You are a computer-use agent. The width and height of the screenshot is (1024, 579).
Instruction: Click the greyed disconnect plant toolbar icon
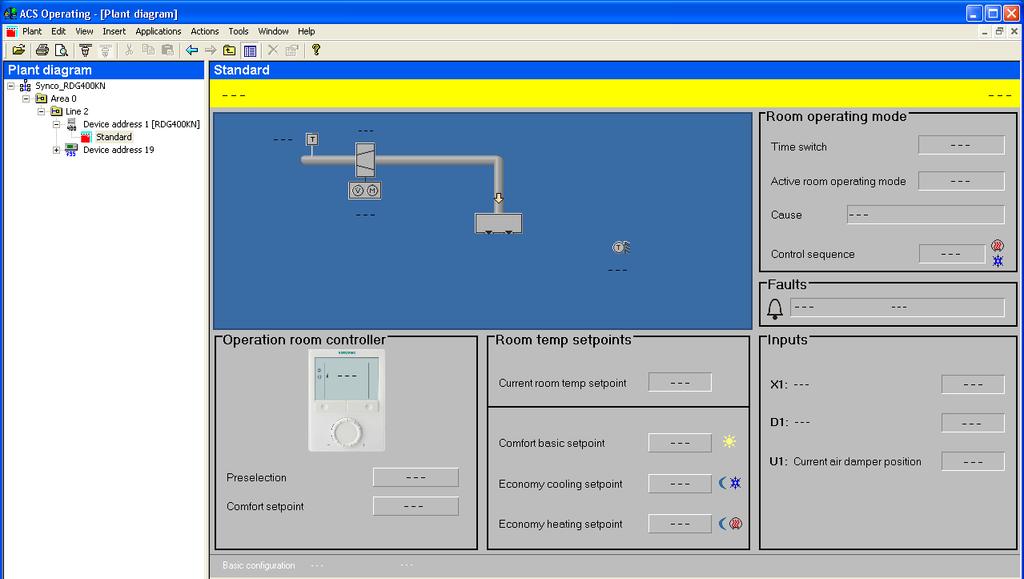coord(104,50)
